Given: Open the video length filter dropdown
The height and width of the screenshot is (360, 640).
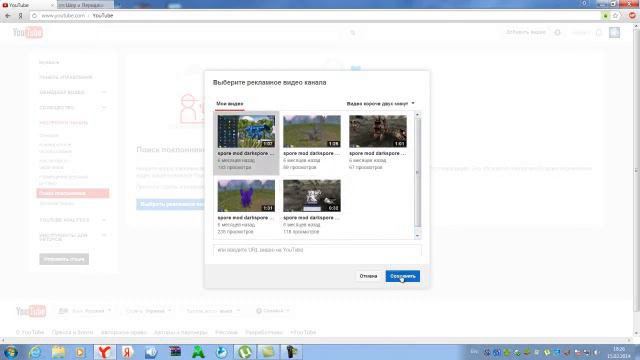Looking at the screenshot, I should click(380, 104).
